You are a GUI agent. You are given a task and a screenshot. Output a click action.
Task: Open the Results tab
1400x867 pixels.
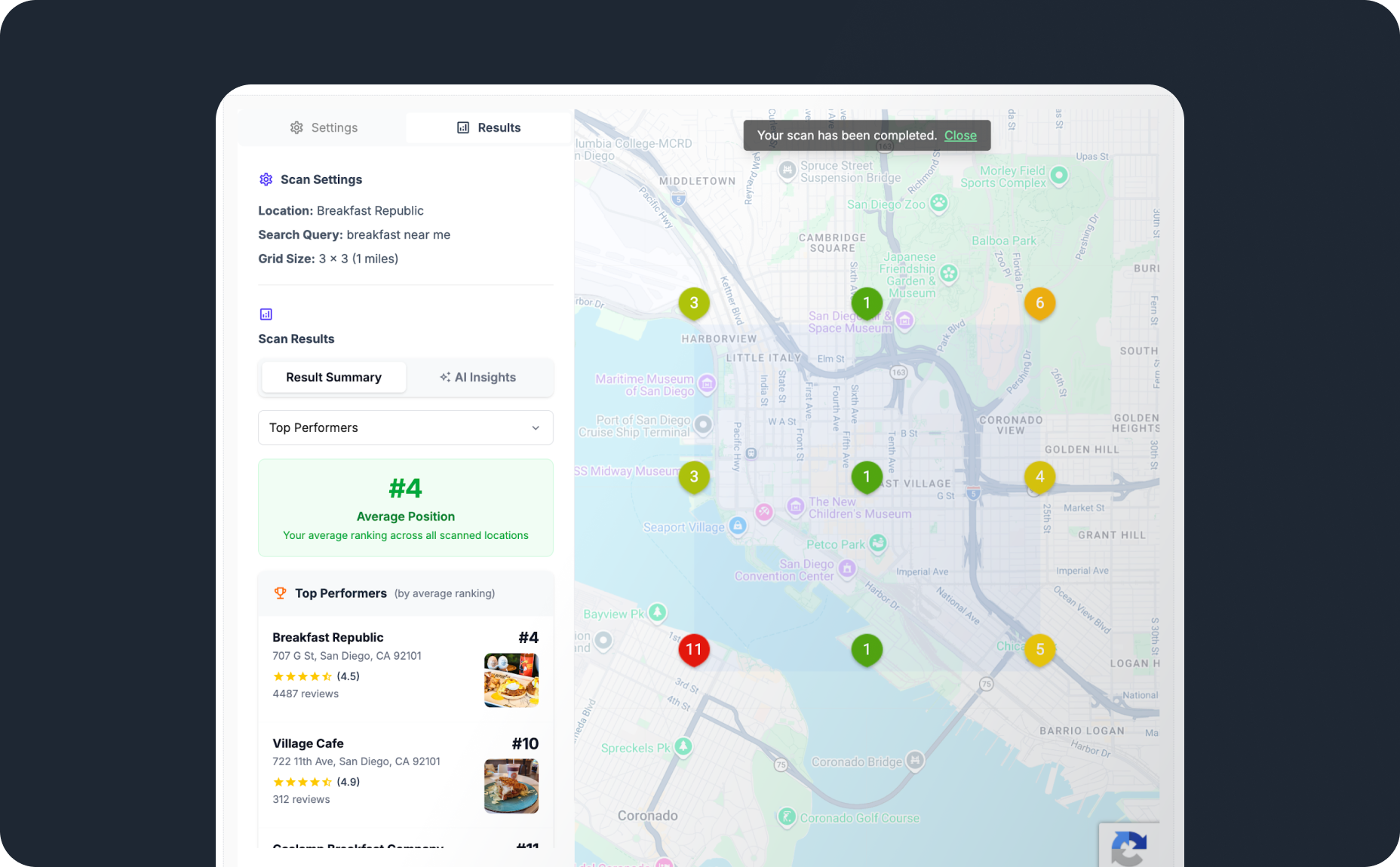pos(489,127)
